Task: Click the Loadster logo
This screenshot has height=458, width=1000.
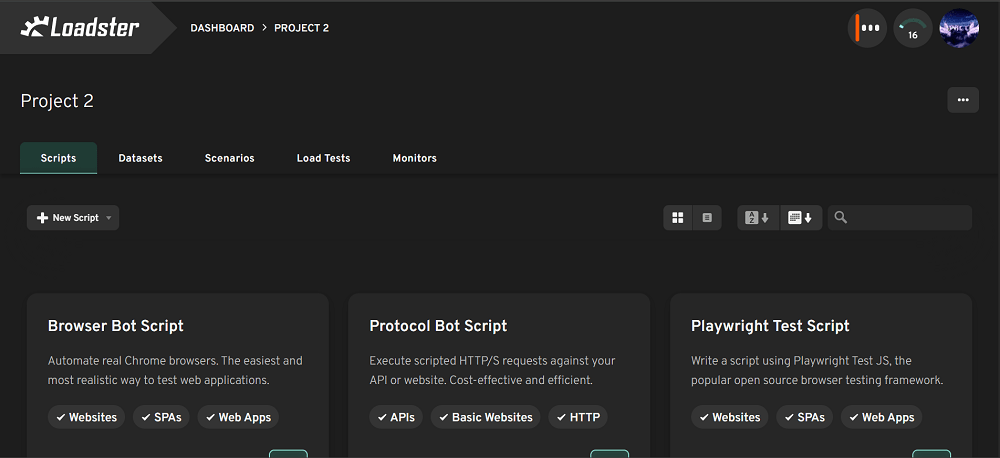Action: click(80, 28)
